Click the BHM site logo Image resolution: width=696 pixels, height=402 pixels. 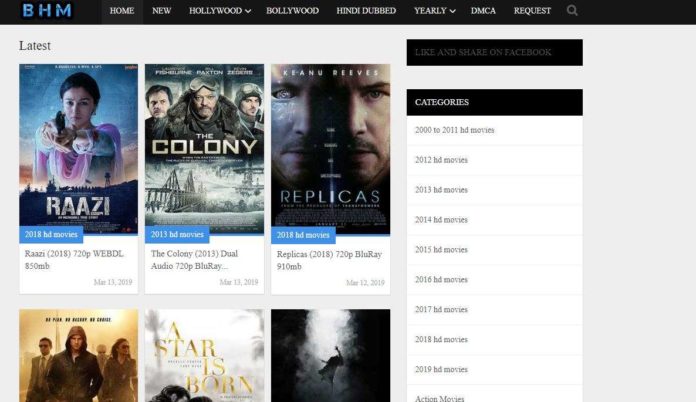coord(47,10)
